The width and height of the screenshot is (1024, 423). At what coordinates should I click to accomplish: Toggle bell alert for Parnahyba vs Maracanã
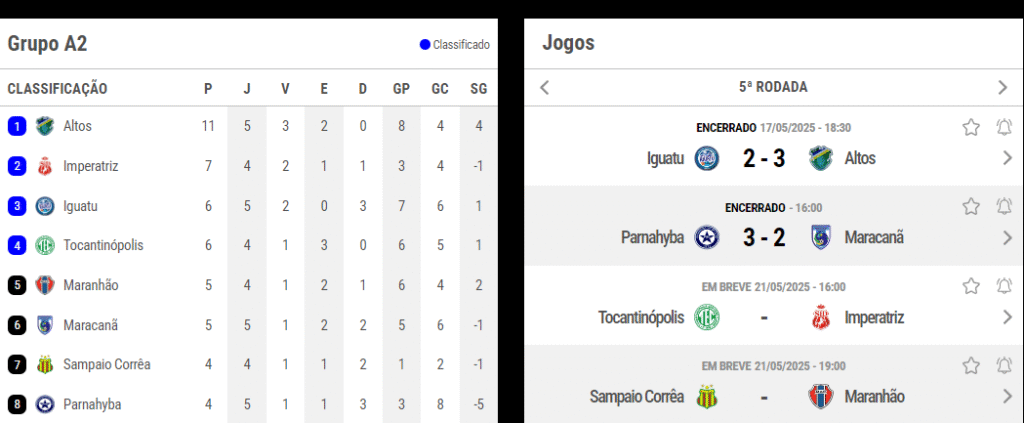pyautogui.click(x=1004, y=206)
